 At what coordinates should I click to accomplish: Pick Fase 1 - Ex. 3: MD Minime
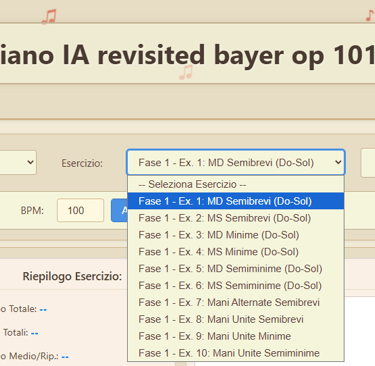tap(236, 235)
